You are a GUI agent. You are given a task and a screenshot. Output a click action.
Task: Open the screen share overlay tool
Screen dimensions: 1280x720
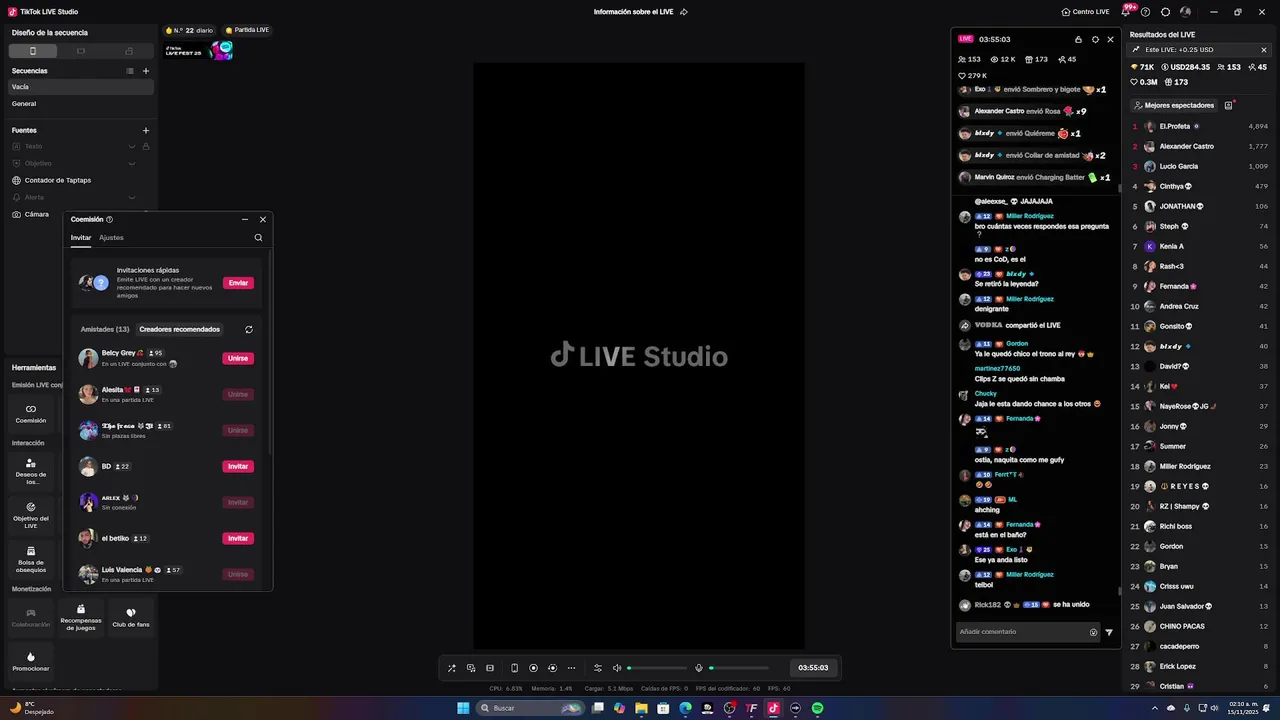coord(471,668)
